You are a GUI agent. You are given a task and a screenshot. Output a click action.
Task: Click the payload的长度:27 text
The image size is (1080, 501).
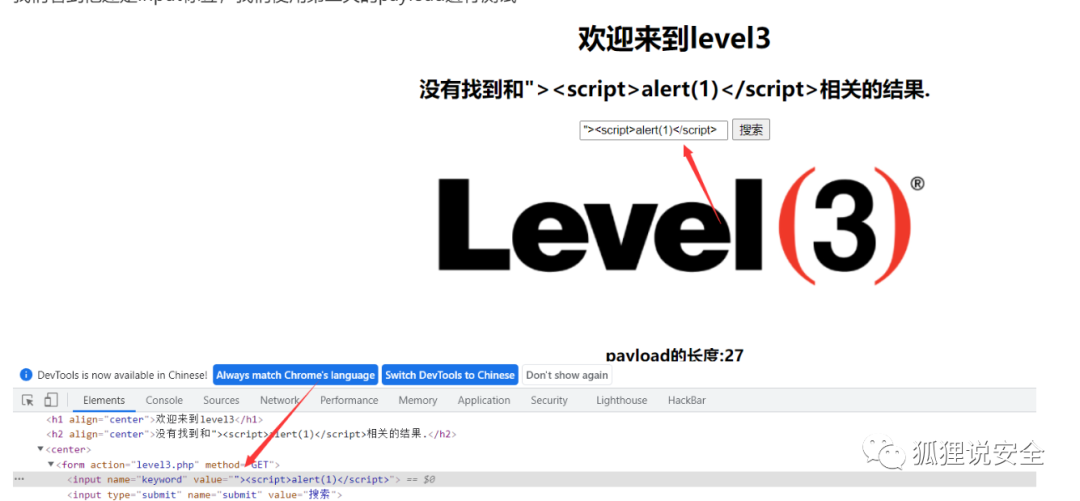pyautogui.click(x=674, y=355)
